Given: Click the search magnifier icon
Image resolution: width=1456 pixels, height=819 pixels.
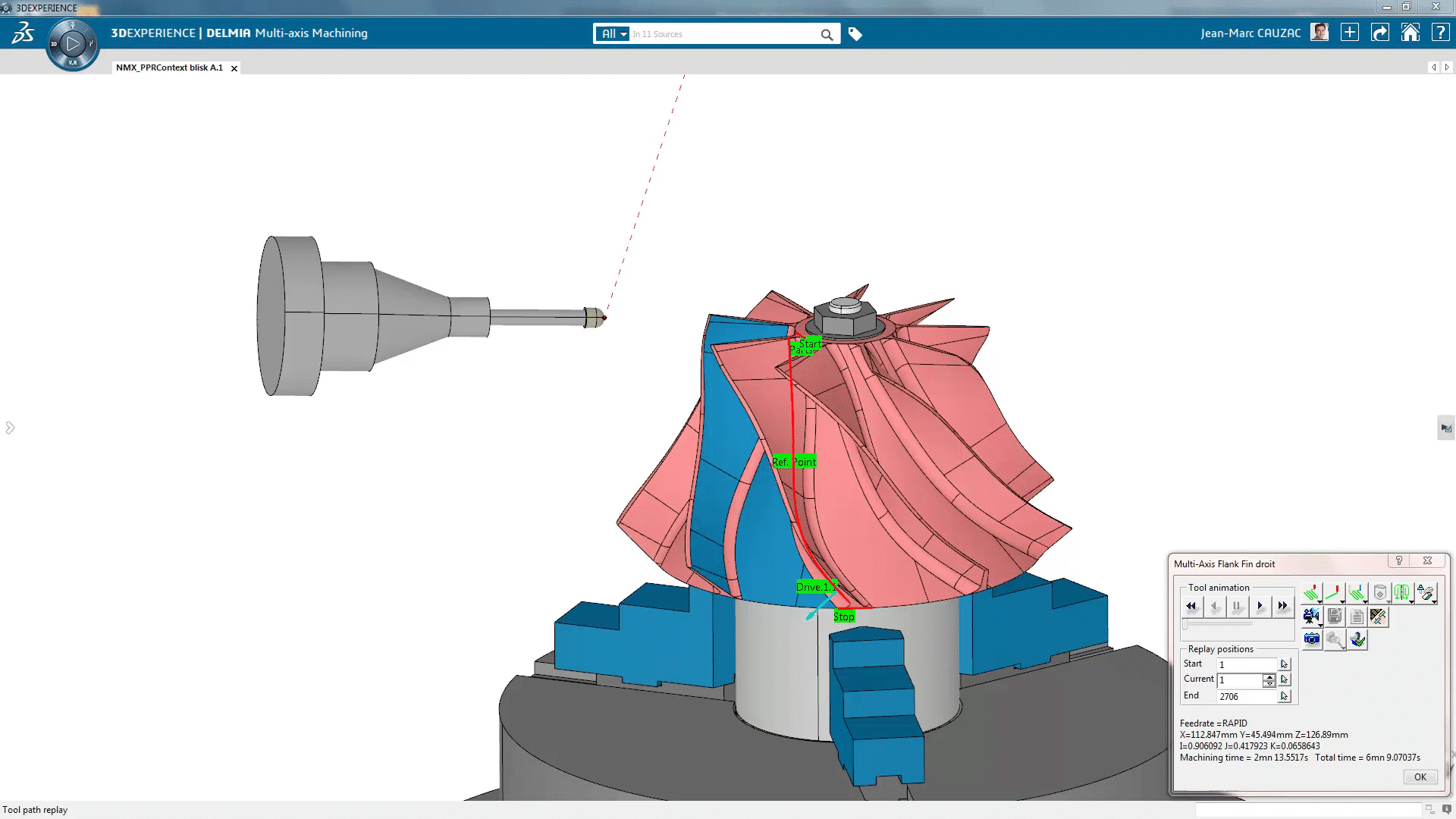Looking at the screenshot, I should [x=827, y=34].
